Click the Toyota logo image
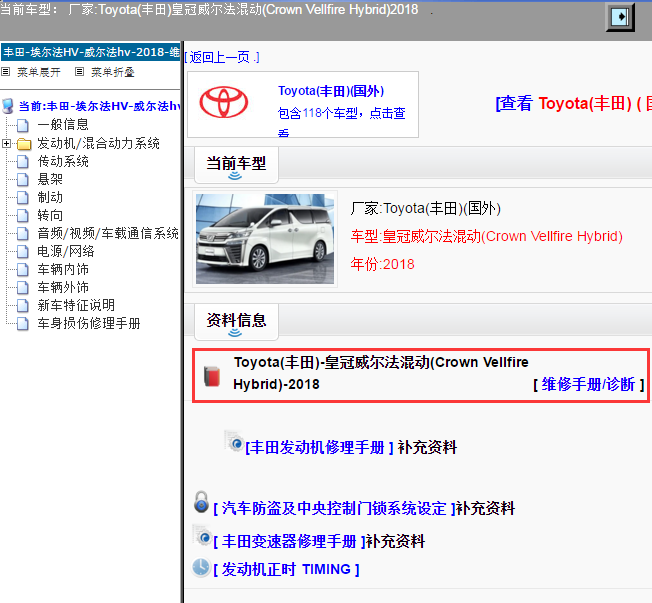 coord(224,102)
